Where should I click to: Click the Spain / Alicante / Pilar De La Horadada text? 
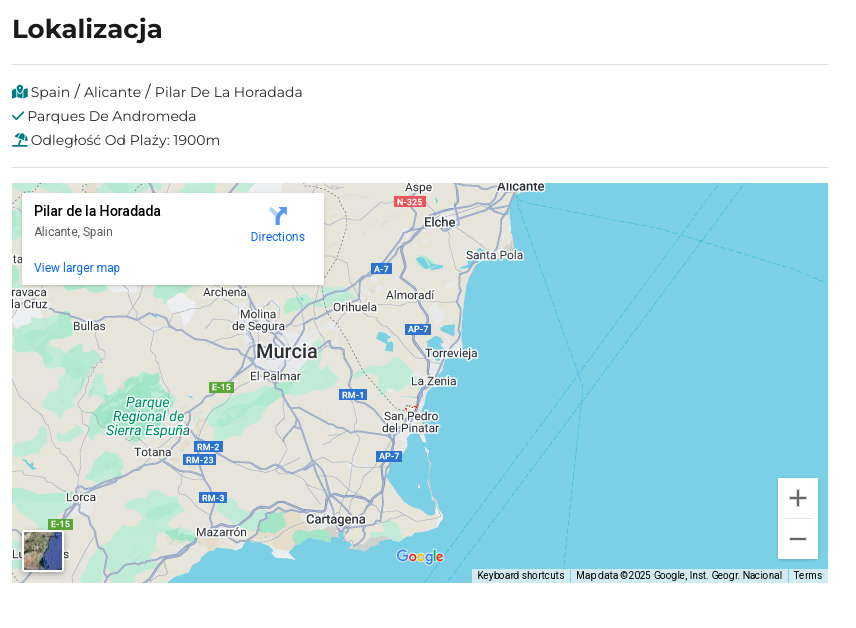coord(167,92)
